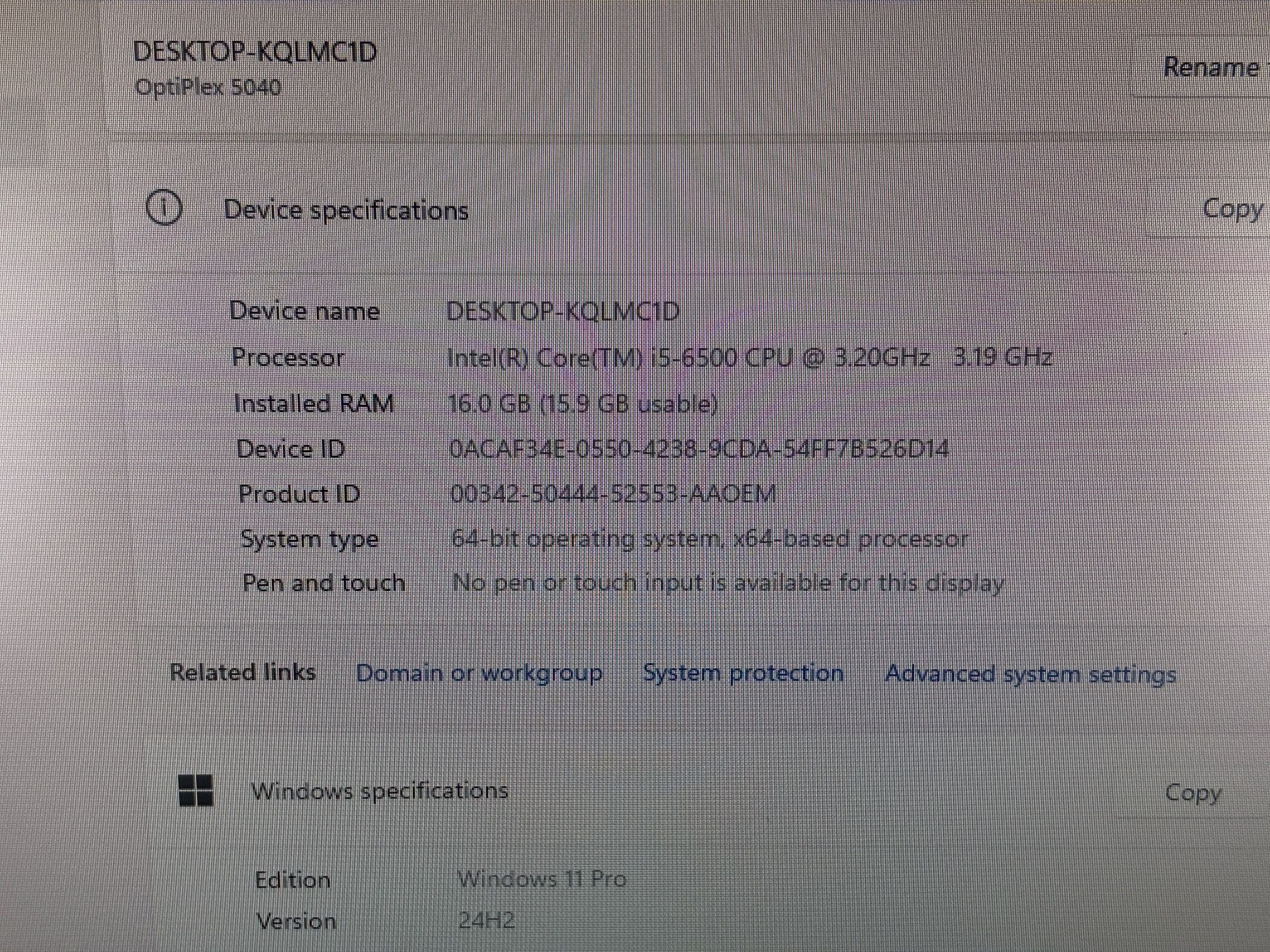The image size is (1270, 952).
Task: Click the Windows logo icon
Action: point(196,790)
